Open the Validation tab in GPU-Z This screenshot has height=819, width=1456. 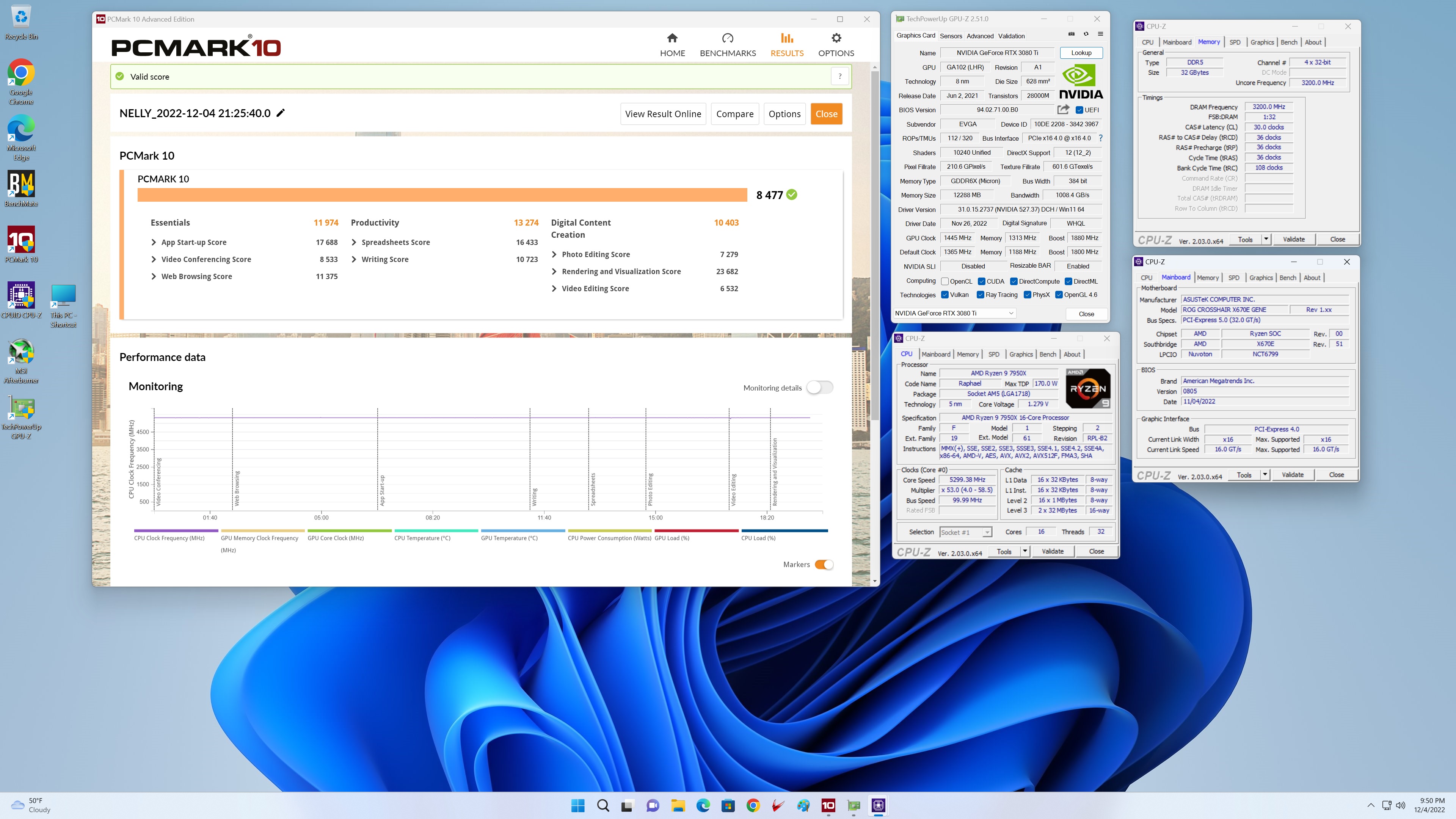[1011, 36]
